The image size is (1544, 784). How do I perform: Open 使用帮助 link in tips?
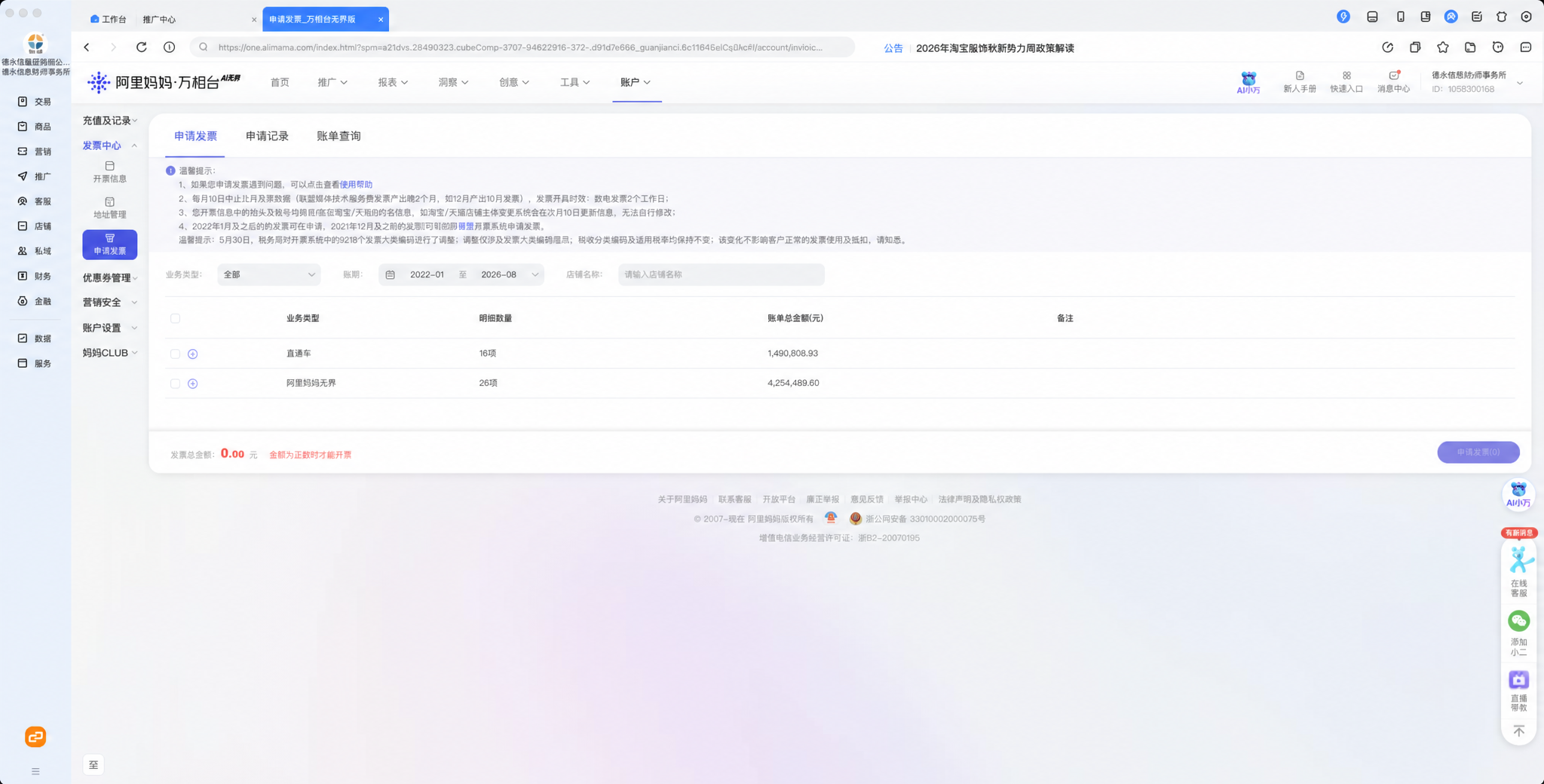(x=356, y=185)
